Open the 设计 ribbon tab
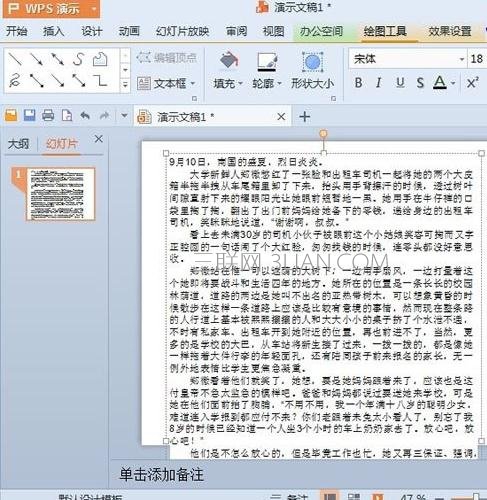Screen dimensions: 487x500 91,31
